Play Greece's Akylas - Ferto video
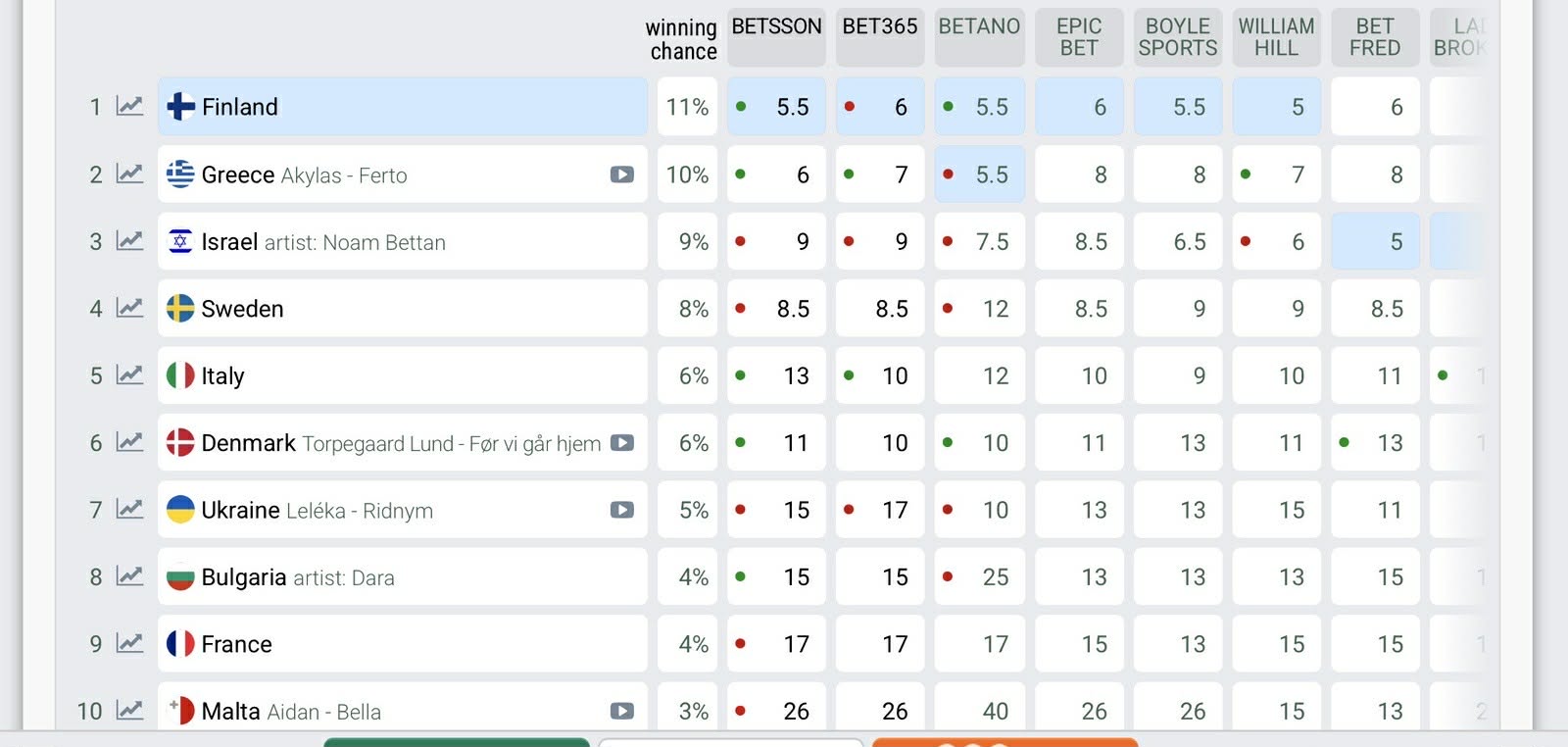The height and width of the screenshot is (747, 1568). (x=621, y=174)
